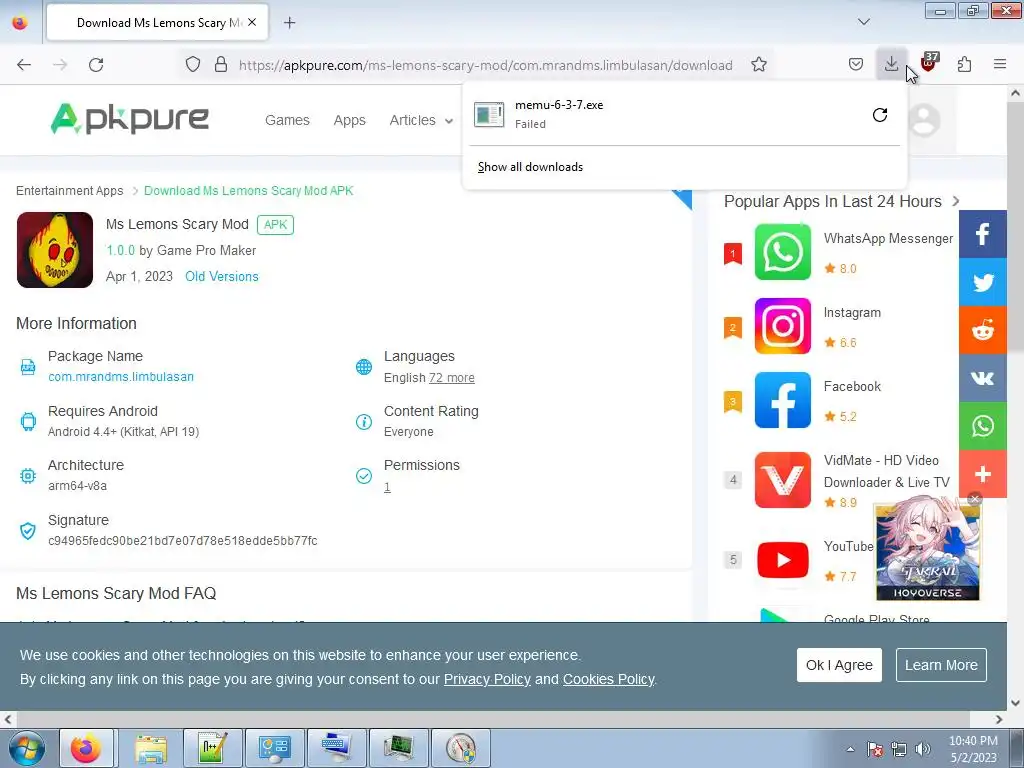Click Learn More about cookies
The image size is (1024, 768).
(x=941, y=665)
